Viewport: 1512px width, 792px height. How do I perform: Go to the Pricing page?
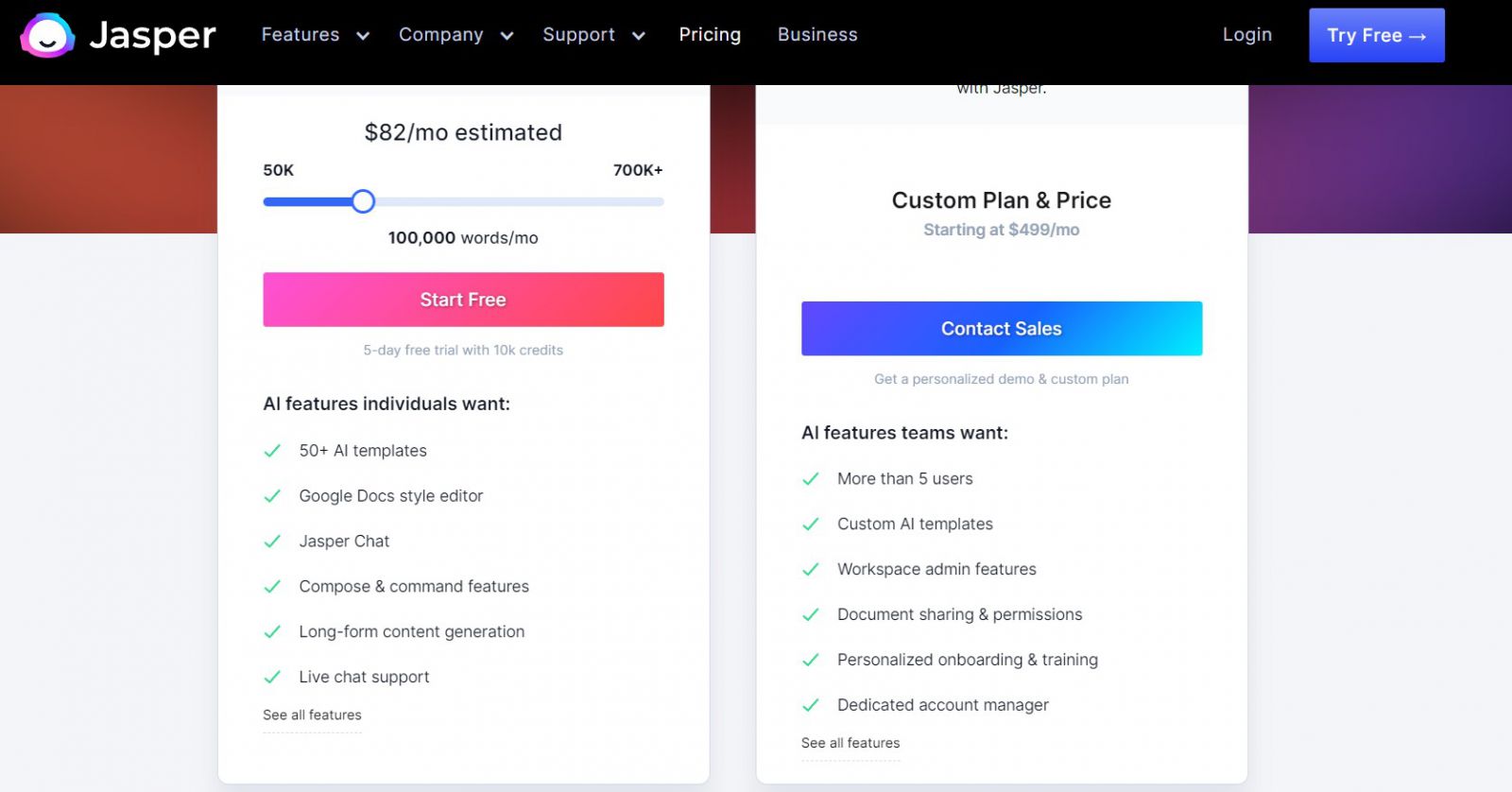pyautogui.click(x=710, y=35)
